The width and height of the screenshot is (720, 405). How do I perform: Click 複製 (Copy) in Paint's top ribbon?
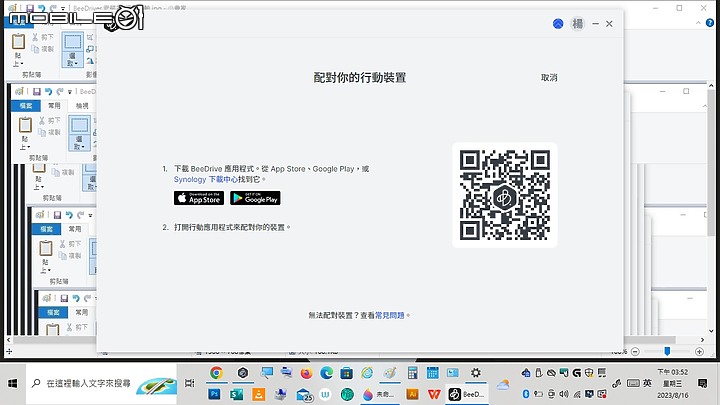[43, 49]
